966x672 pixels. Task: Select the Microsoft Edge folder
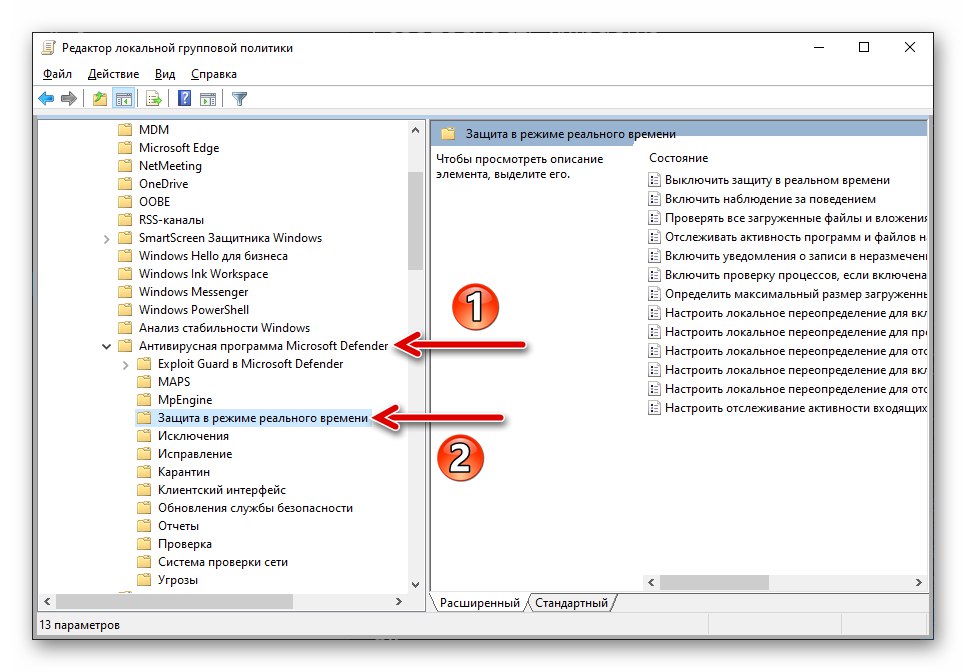[169, 148]
